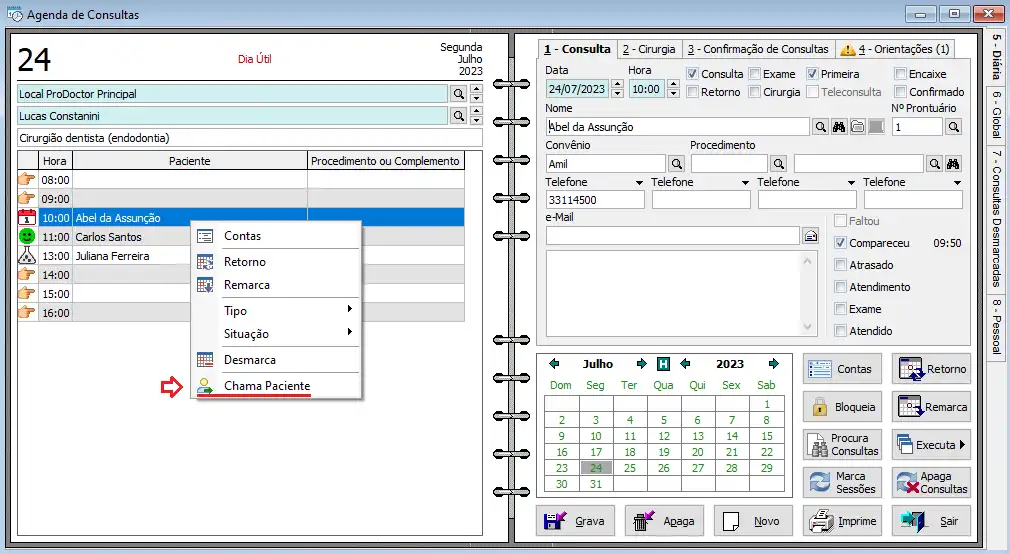Click the search icon beside Convênio Amil
Screen dimensions: 1010x554
click(x=676, y=164)
